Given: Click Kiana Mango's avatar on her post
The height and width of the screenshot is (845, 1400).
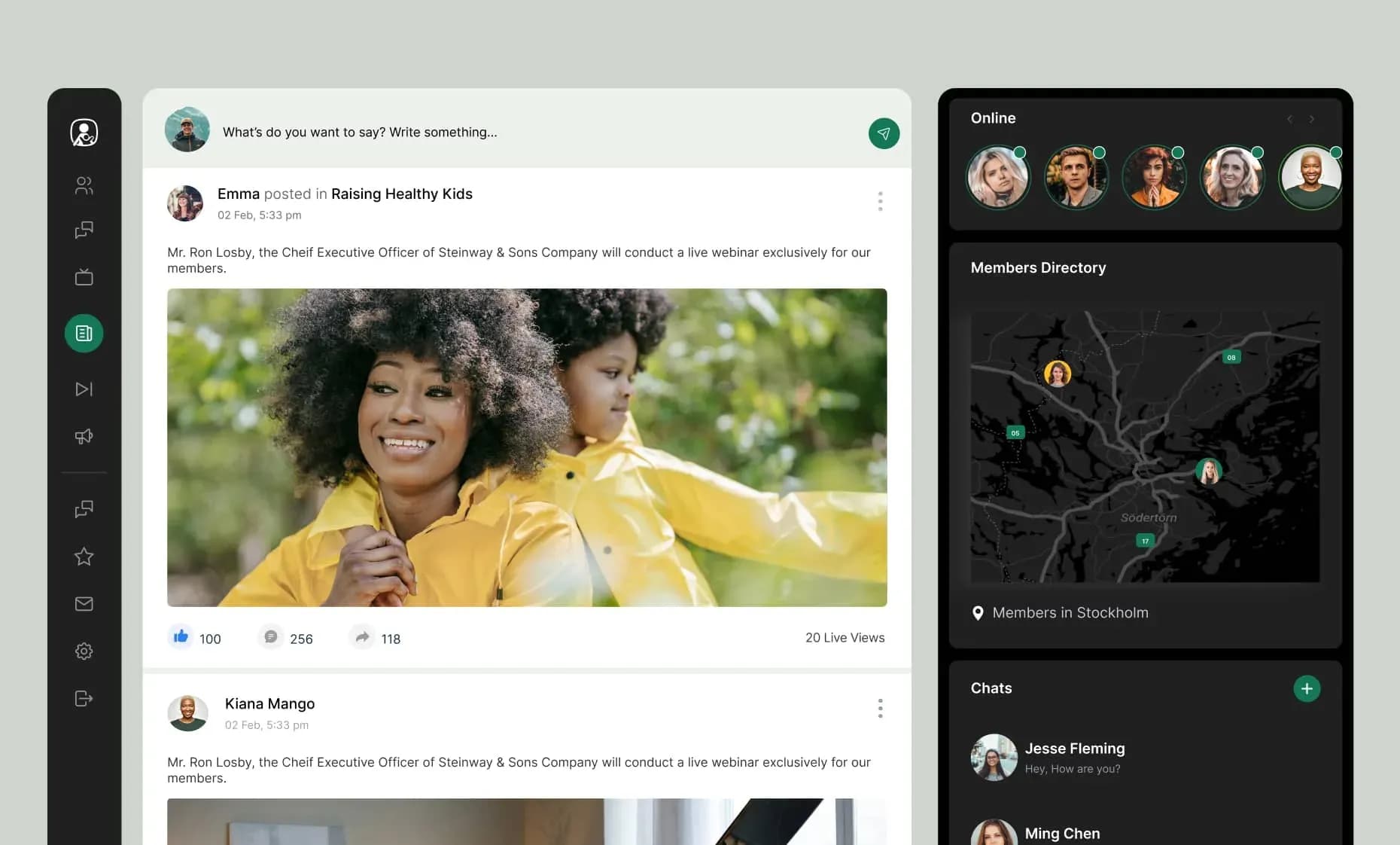Looking at the screenshot, I should 187,713.
